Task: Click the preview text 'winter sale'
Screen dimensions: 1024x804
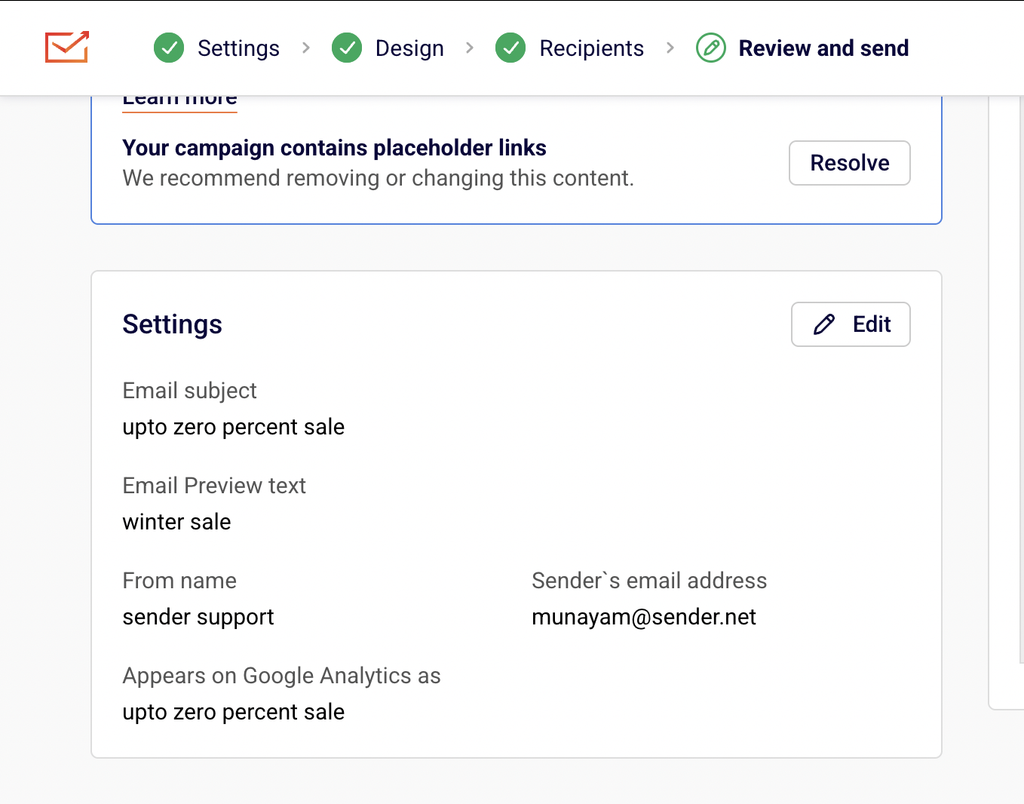Action: coord(176,522)
